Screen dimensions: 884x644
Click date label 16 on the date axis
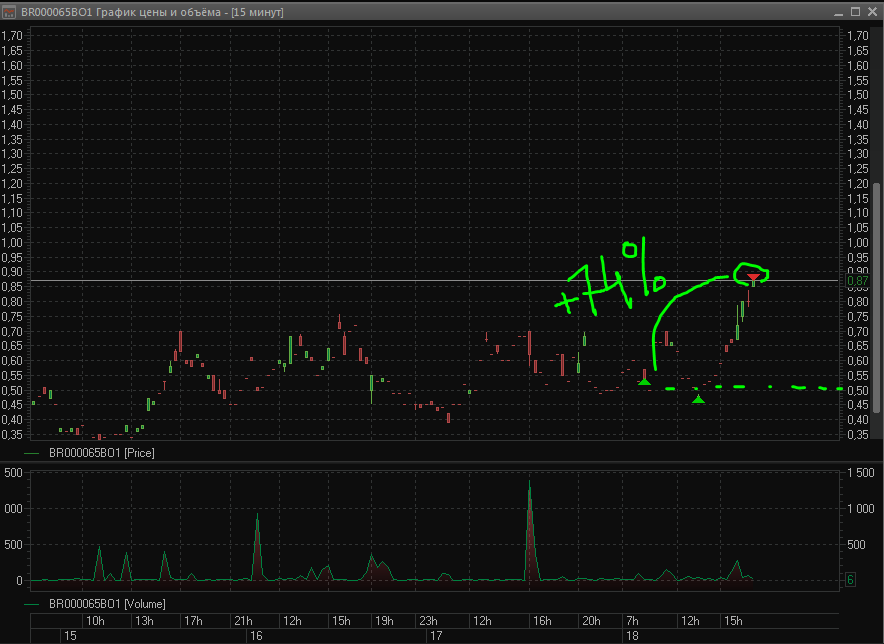pyautogui.click(x=257, y=636)
